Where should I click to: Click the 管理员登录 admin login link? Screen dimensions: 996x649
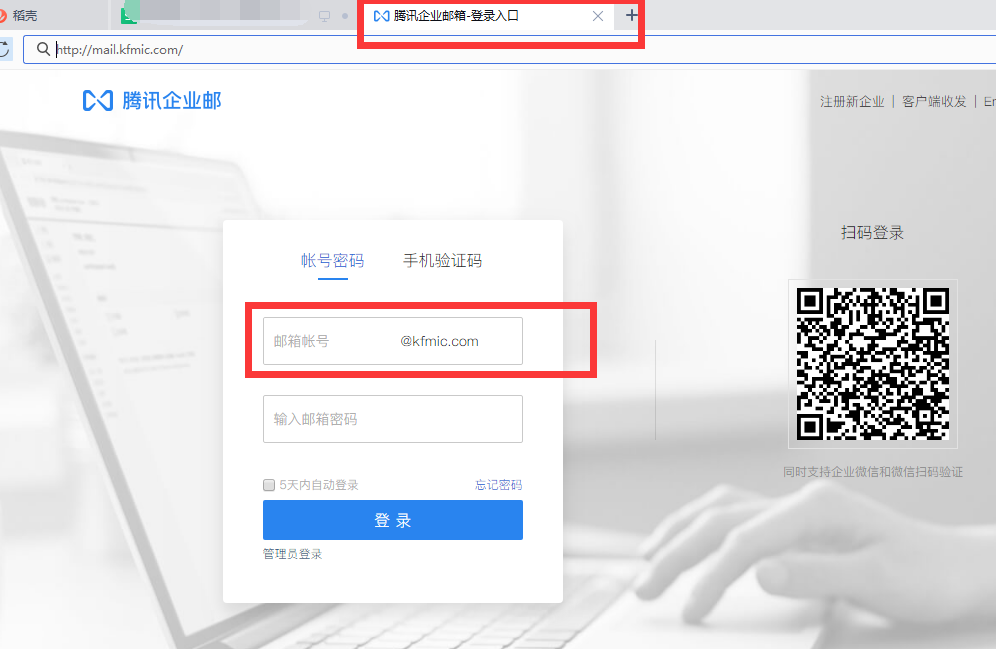pyautogui.click(x=291, y=553)
